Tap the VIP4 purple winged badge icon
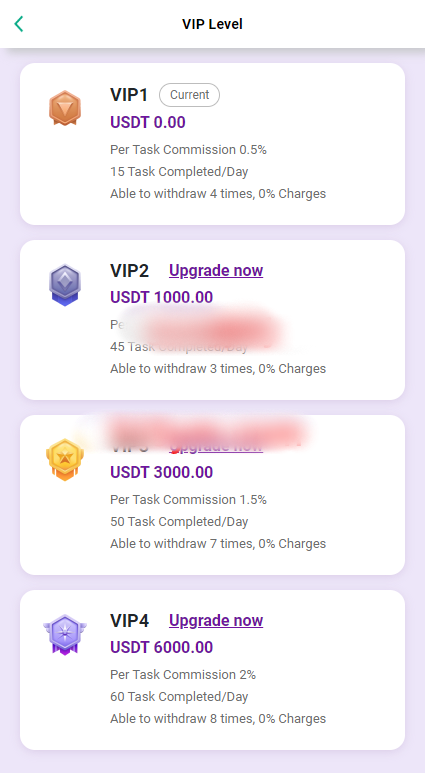The height and width of the screenshot is (773, 425). [x=65, y=634]
